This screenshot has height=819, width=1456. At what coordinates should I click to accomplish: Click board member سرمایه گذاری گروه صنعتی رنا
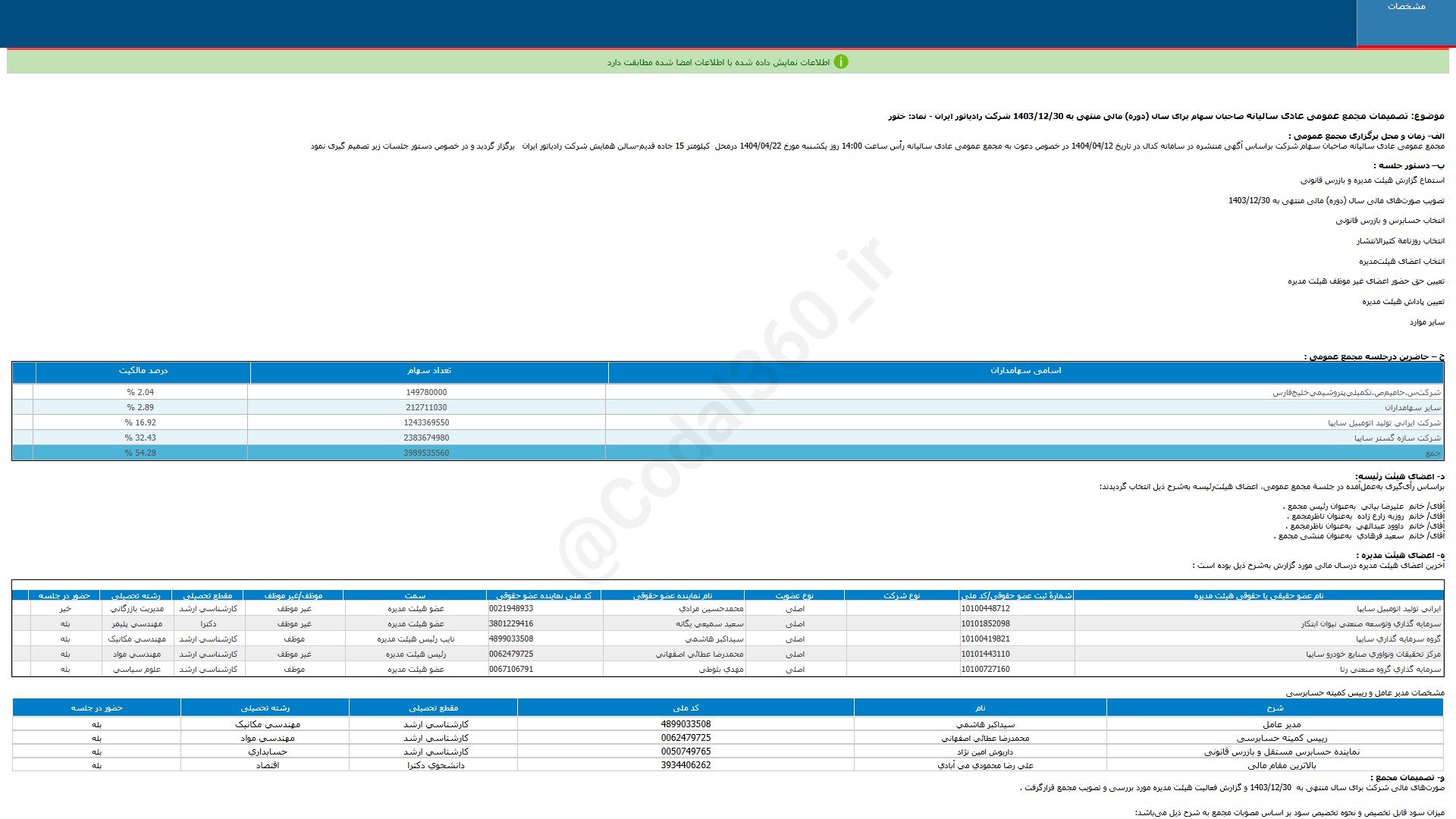(x=1391, y=670)
